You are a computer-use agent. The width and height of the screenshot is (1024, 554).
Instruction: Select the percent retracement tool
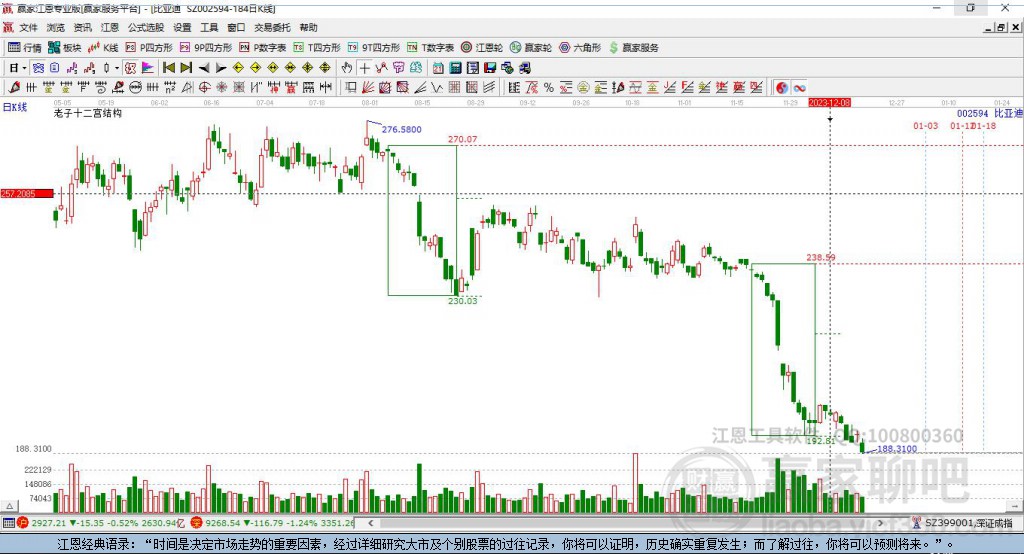tap(549, 88)
